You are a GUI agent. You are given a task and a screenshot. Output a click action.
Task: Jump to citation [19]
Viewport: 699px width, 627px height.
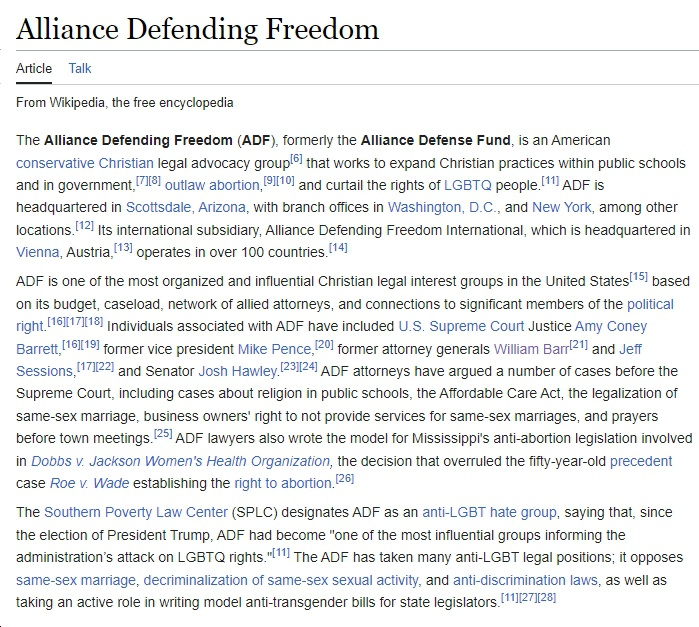click(90, 344)
